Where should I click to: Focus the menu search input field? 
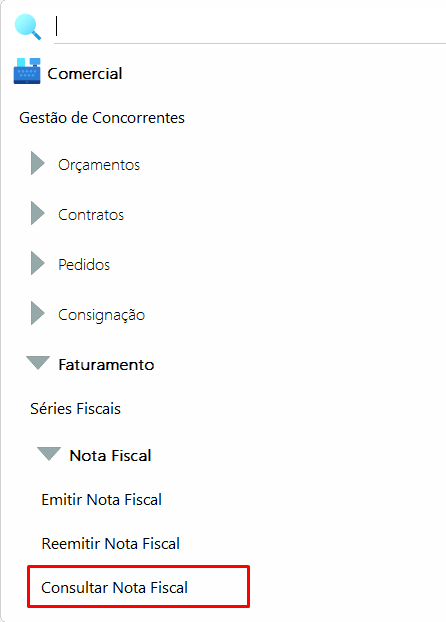pyautogui.click(x=250, y=27)
